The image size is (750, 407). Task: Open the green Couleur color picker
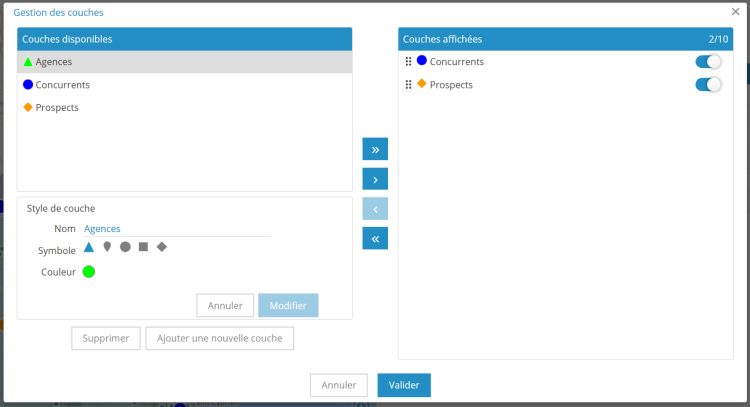[89, 272]
